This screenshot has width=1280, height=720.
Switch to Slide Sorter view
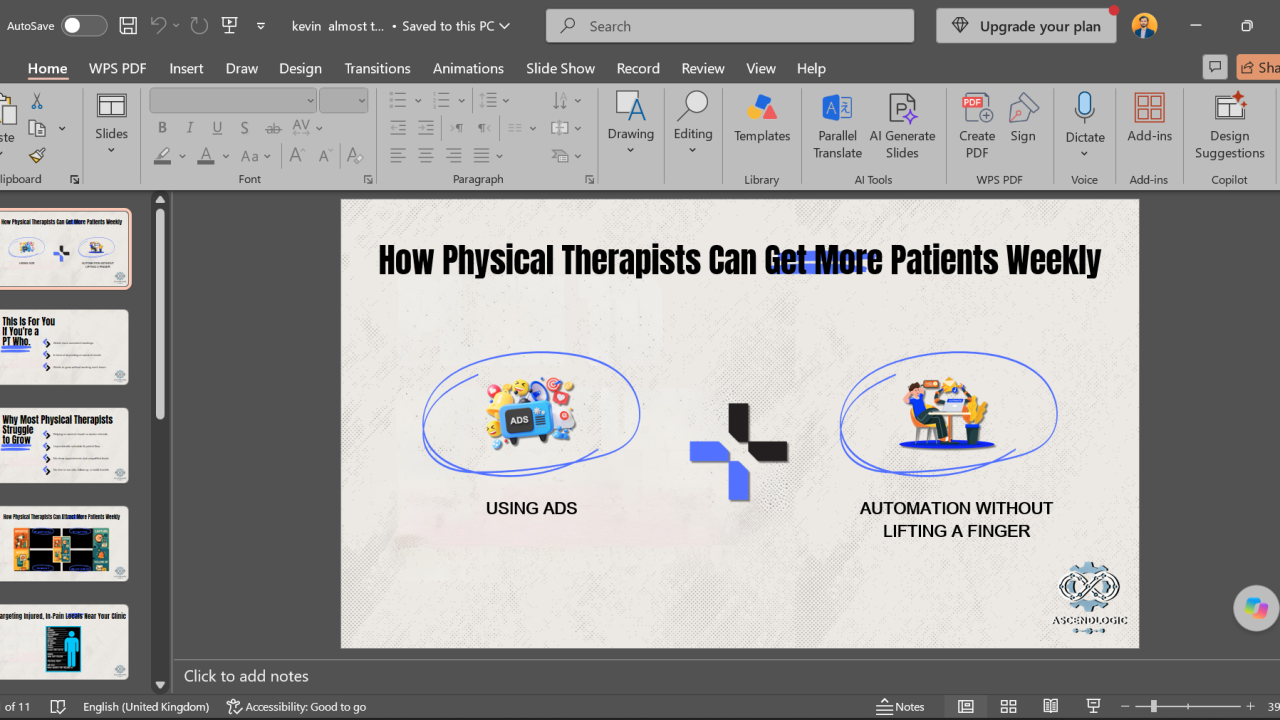(x=1008, y=706)
